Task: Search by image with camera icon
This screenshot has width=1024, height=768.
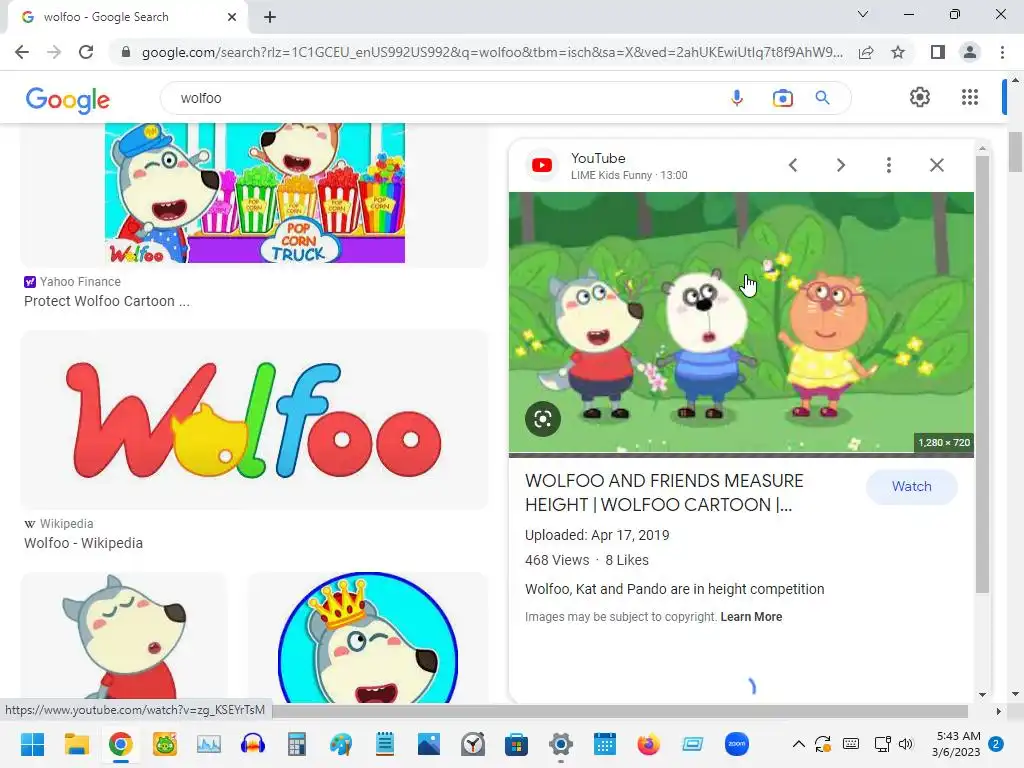Action: click(782, 98)
